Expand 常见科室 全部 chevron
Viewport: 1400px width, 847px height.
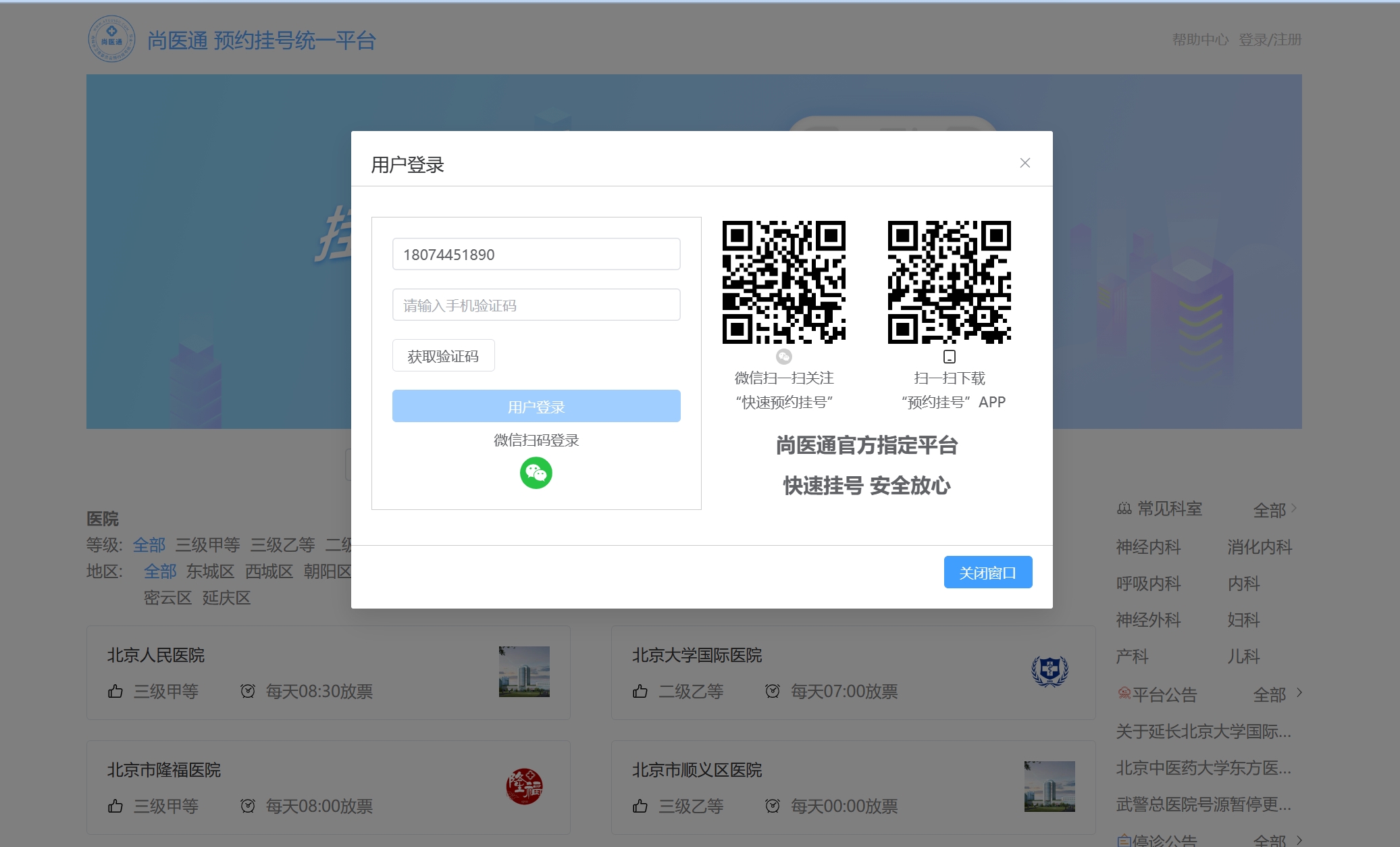point(1294,508)
